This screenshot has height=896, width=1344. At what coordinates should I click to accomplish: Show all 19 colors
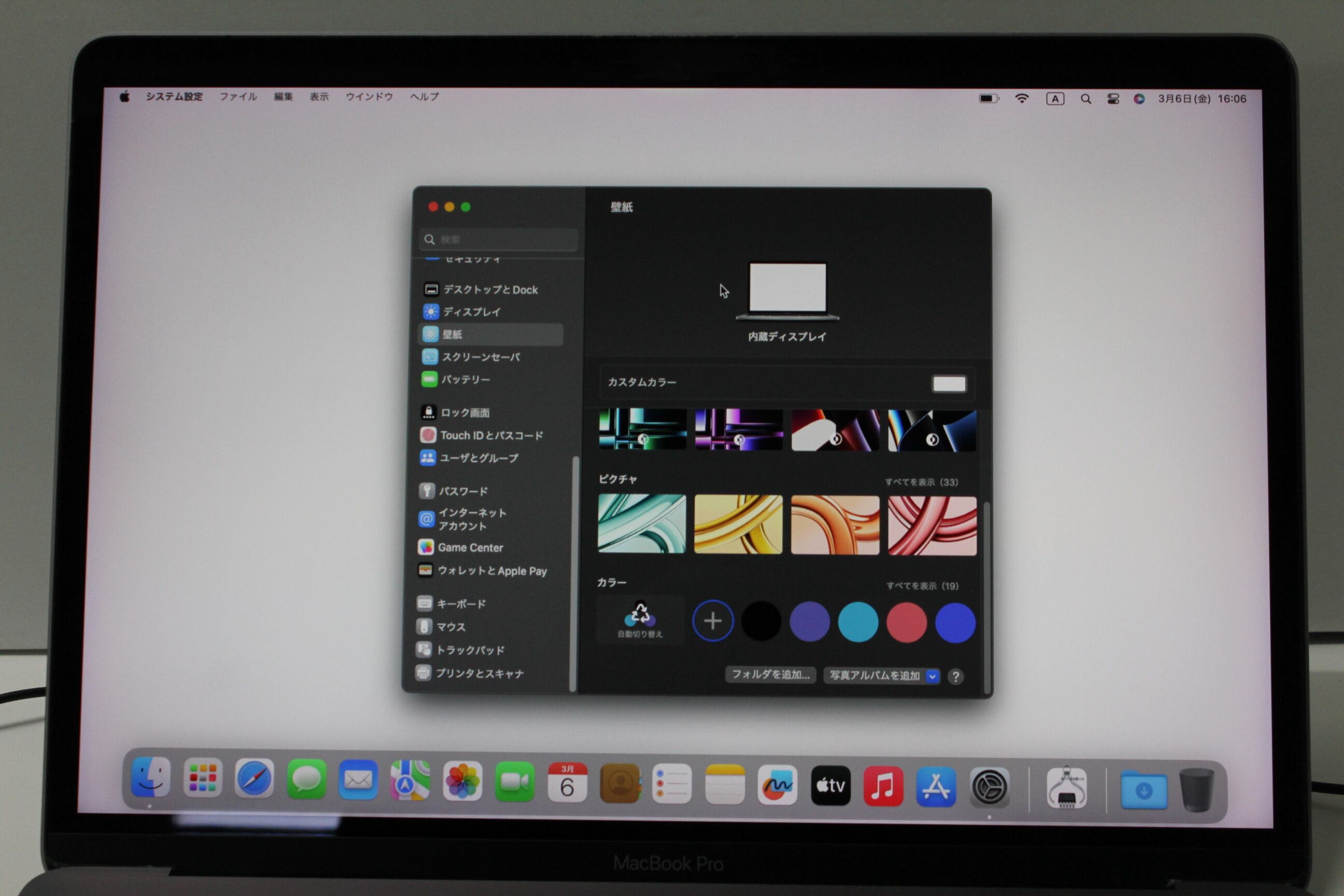point(922,586)
